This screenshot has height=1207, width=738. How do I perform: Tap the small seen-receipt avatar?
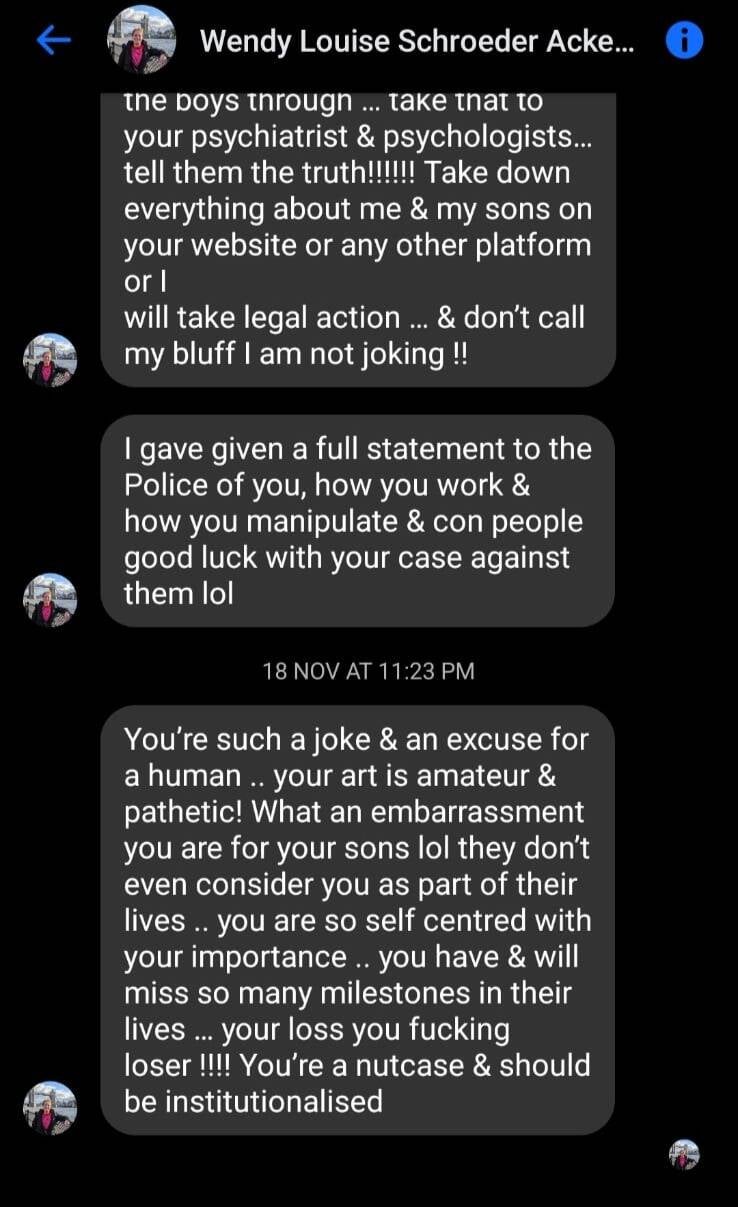coord(684,1155)
